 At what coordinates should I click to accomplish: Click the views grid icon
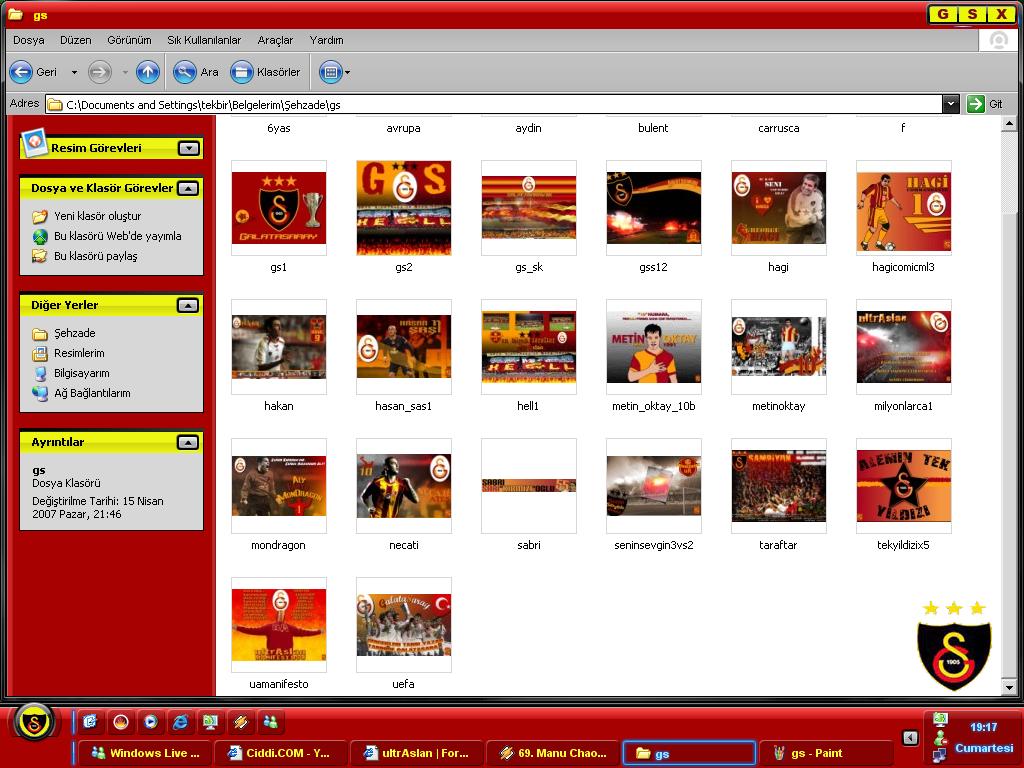(330, 72)
